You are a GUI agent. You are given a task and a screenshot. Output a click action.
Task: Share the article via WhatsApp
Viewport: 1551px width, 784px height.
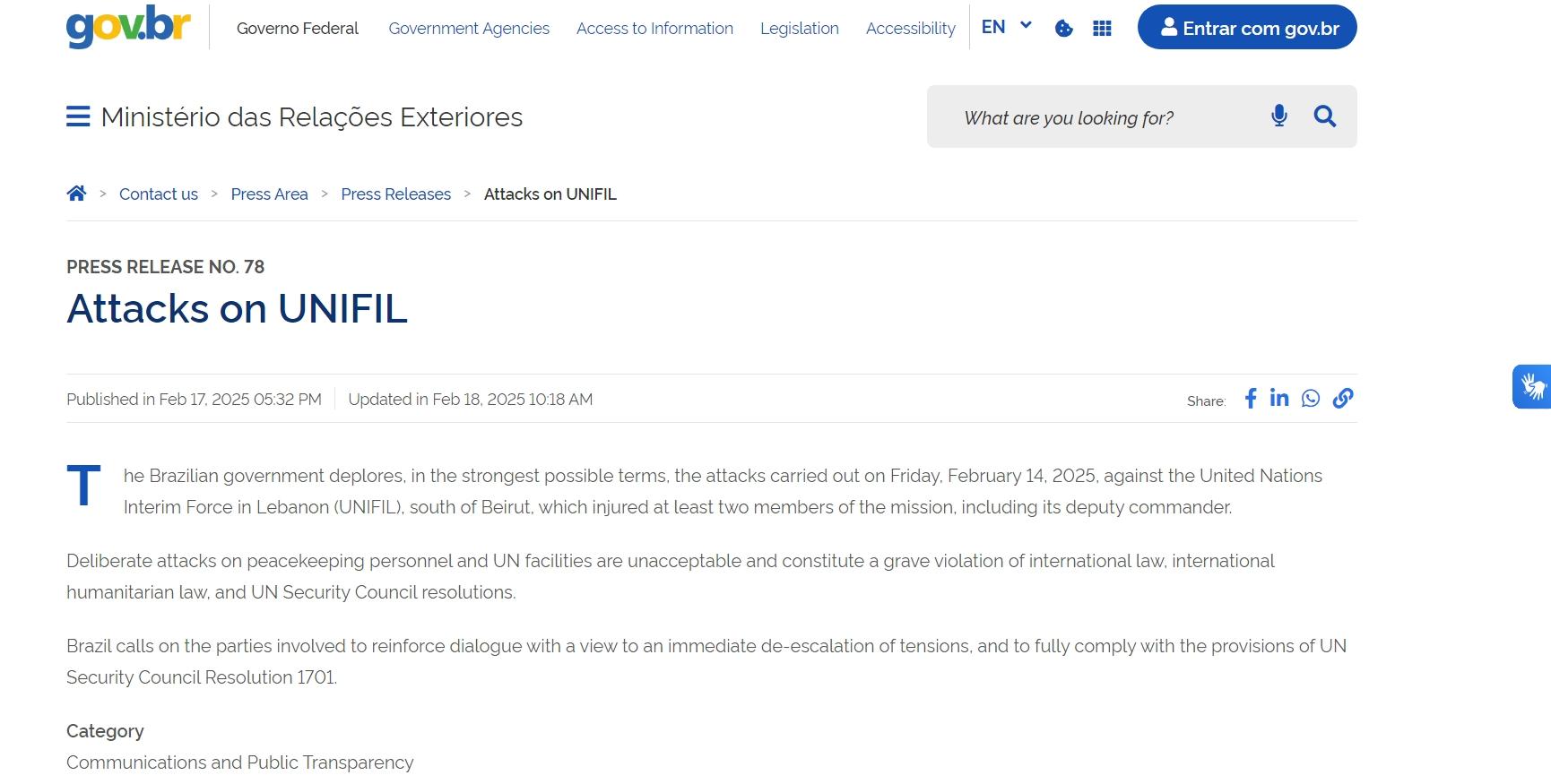tap(1311, 399)
